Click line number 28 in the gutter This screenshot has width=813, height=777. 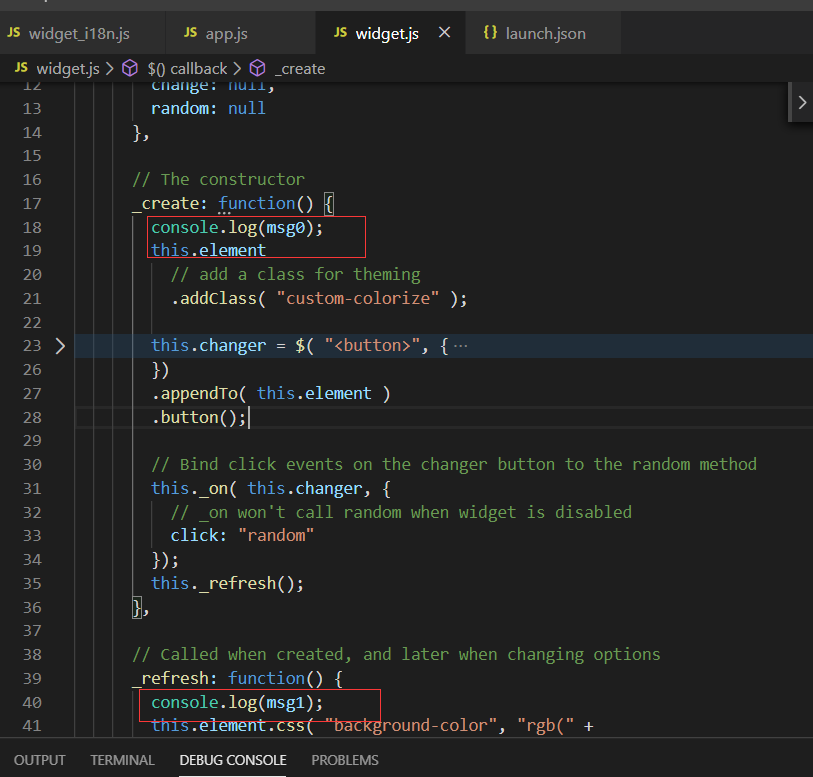(x=31, y=417)
